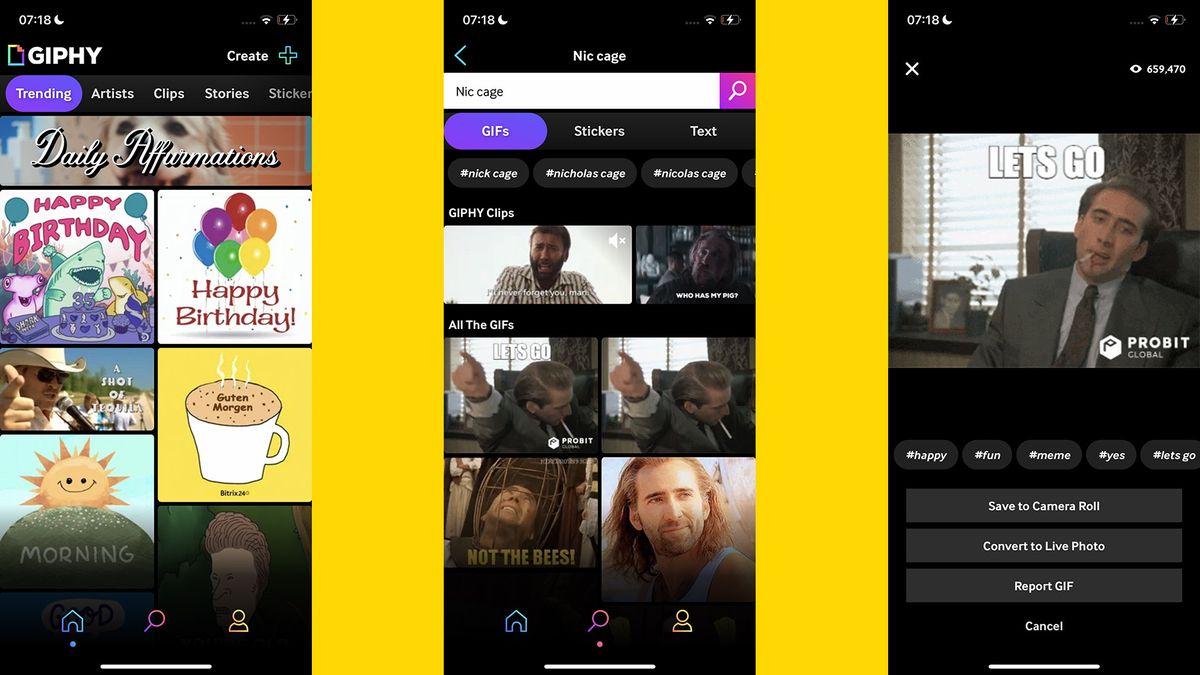
Task: Tap the eye icon showing 659,470 views
Action: coord(1135,68)
